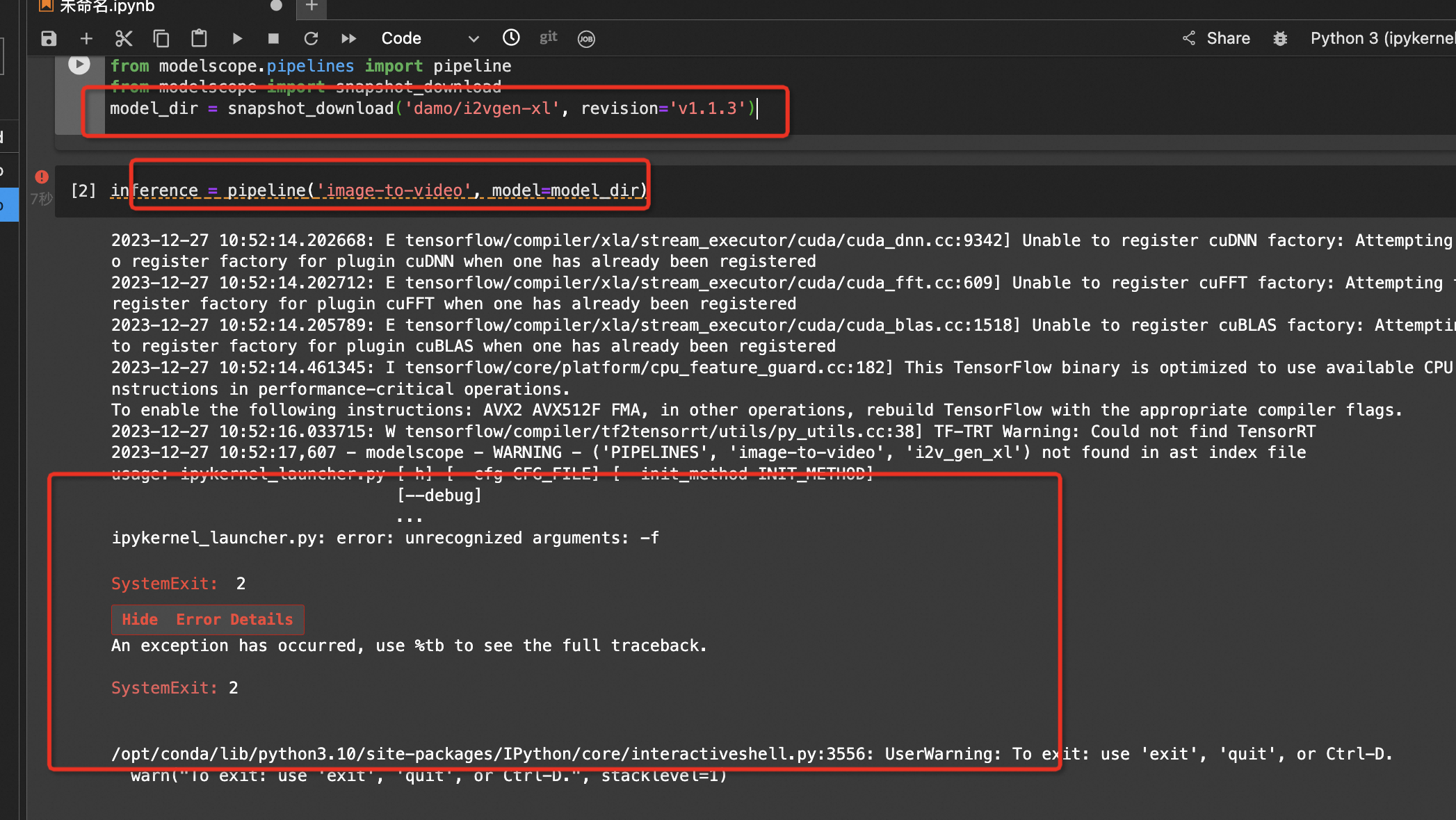Click the 'SystemExit: 2' line above the Hide Error Details button
Image resolution: width=1456 pixels, height=820 pixels.
point(179,584)
